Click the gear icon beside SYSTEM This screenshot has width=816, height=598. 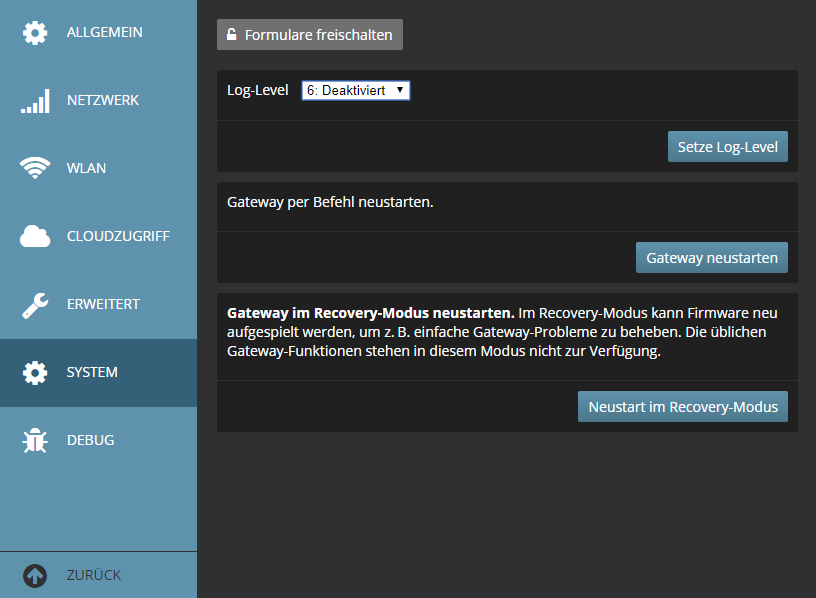(35, 373)
